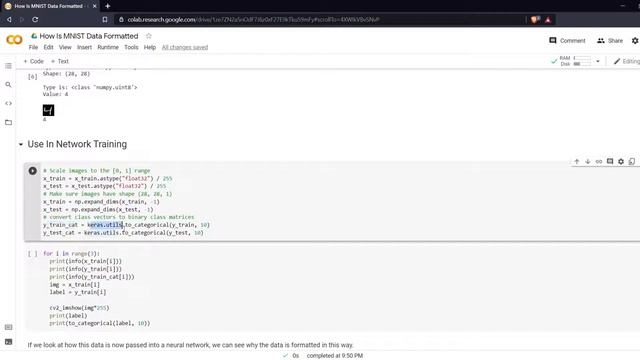Click the completed at 9:50 PM status

point(335,356)
